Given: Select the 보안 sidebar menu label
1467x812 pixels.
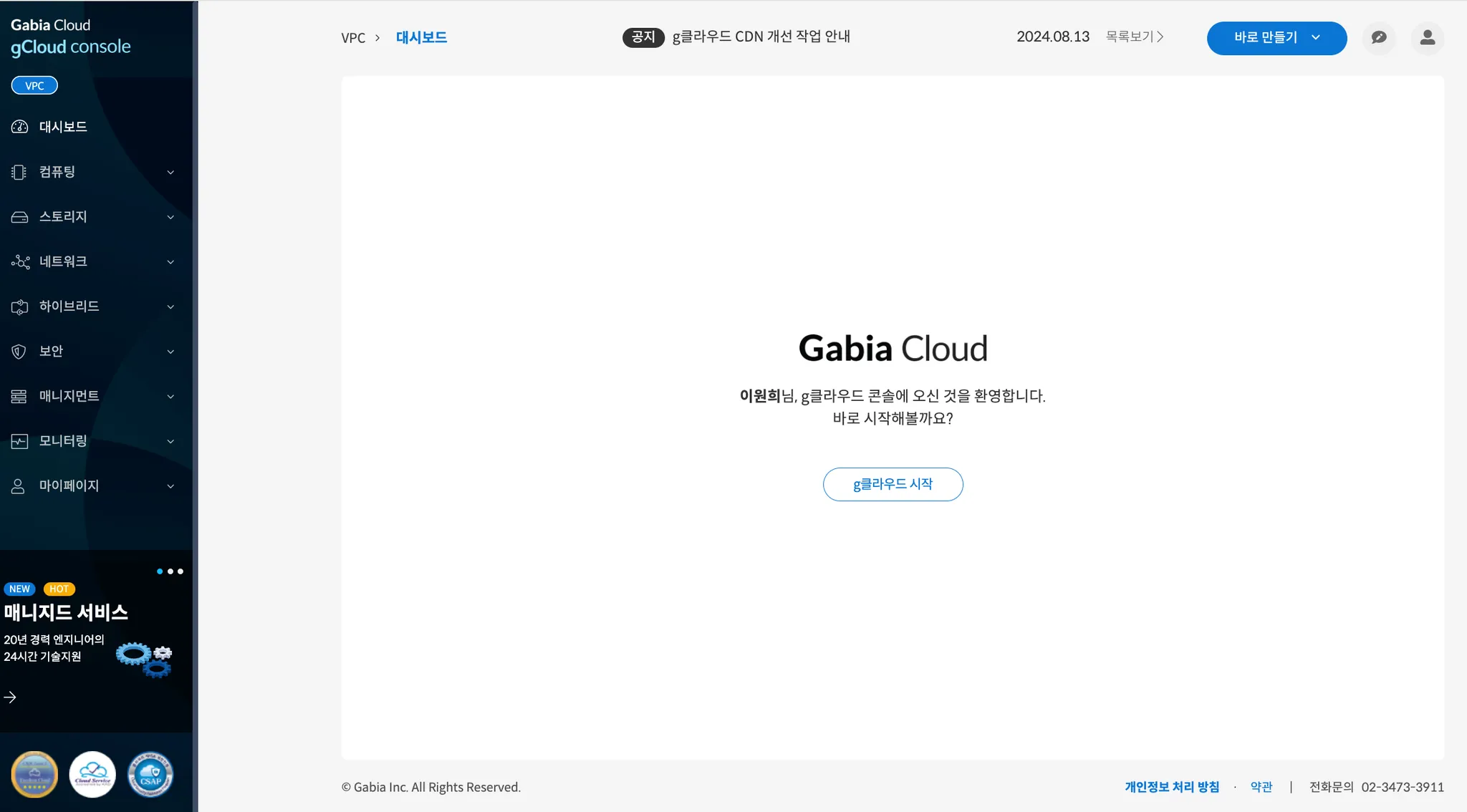Looking at the screenshot, I should pyautogui.click(x=51, y=351).
